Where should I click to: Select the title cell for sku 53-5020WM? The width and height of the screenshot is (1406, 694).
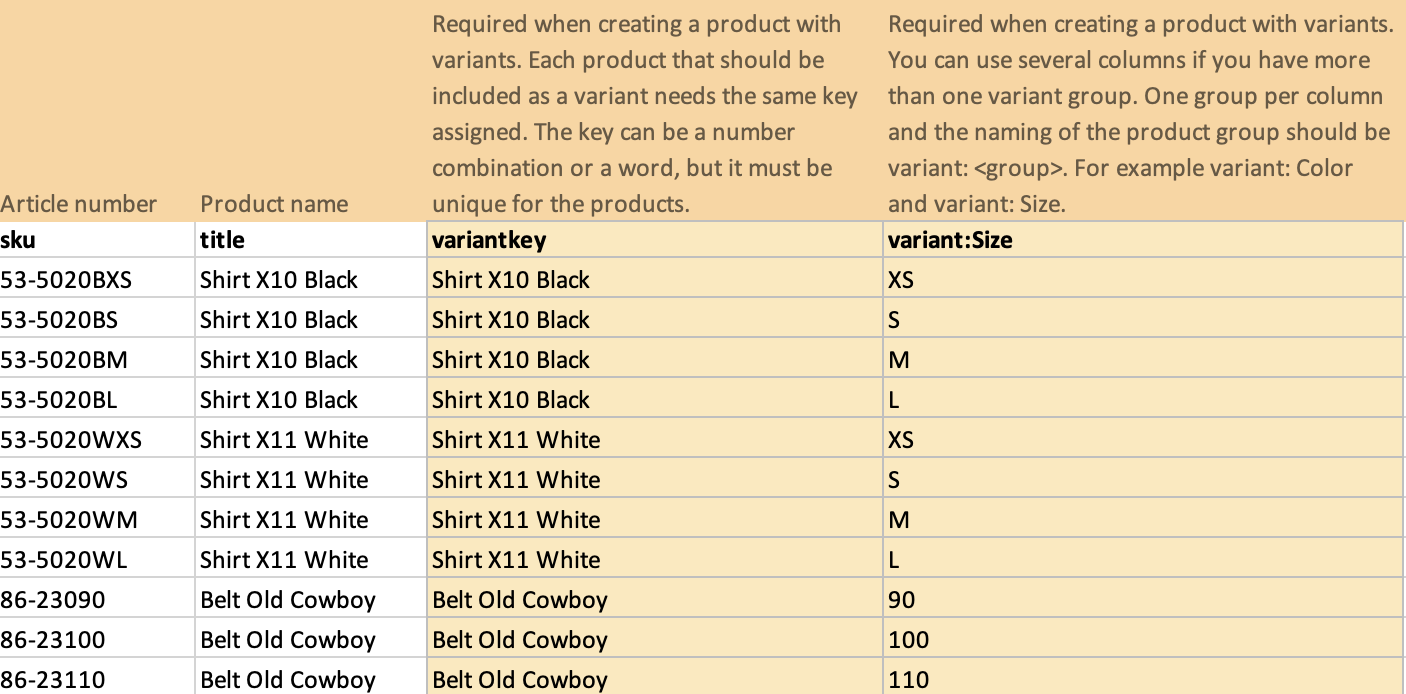[311, 519]
